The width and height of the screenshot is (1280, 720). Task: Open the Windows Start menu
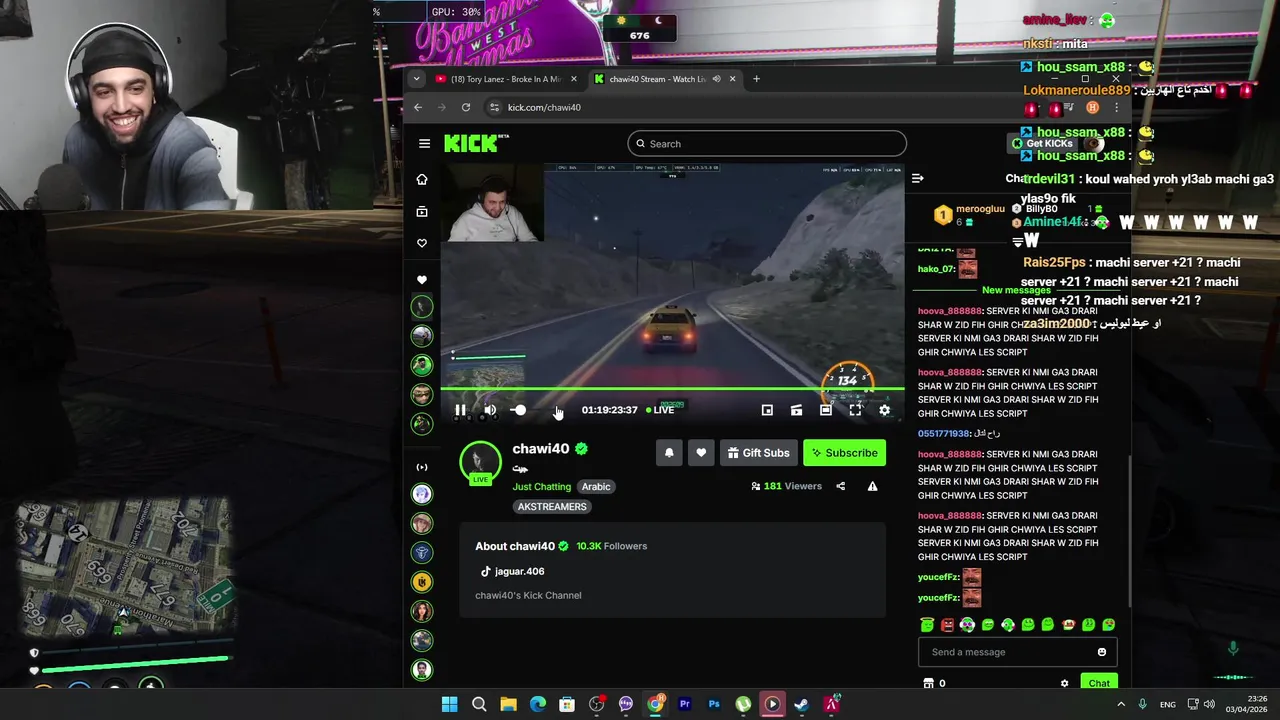(x=450, y=704)
